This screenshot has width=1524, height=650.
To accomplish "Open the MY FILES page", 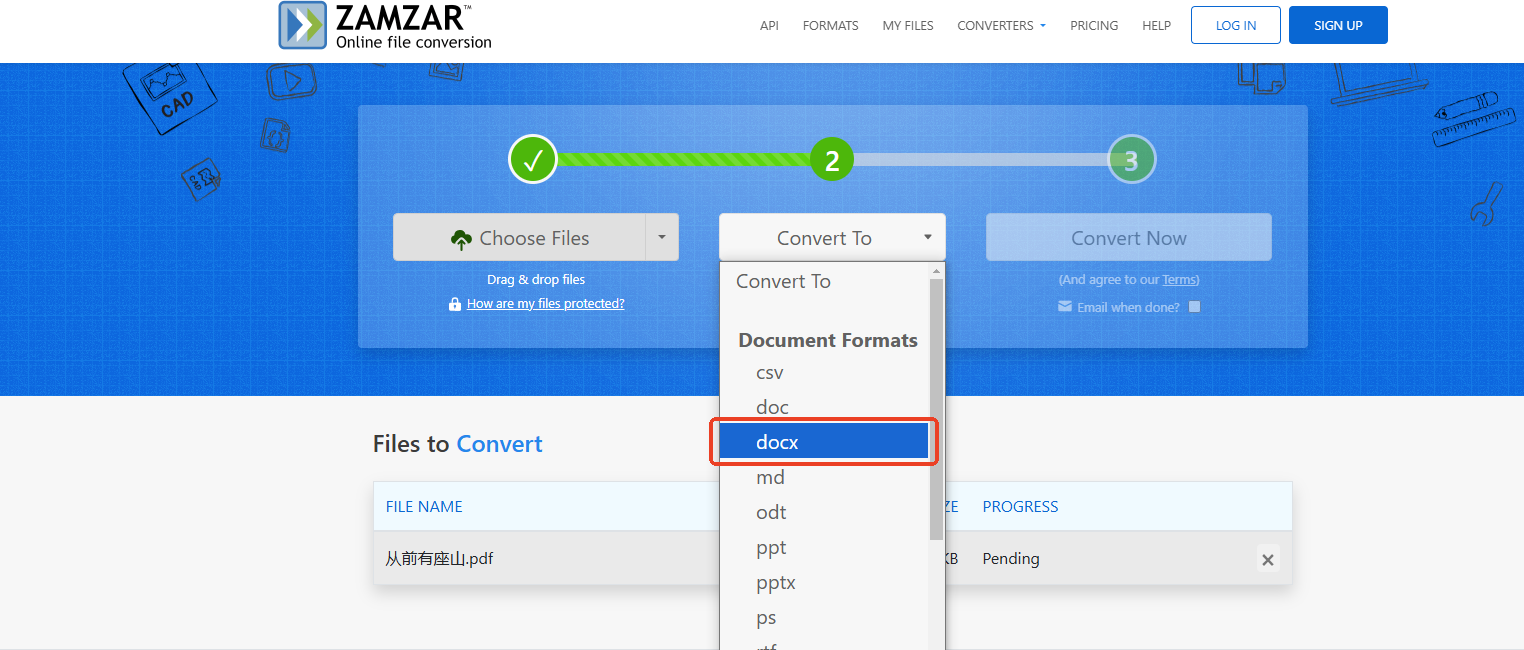I will point(907,25).
